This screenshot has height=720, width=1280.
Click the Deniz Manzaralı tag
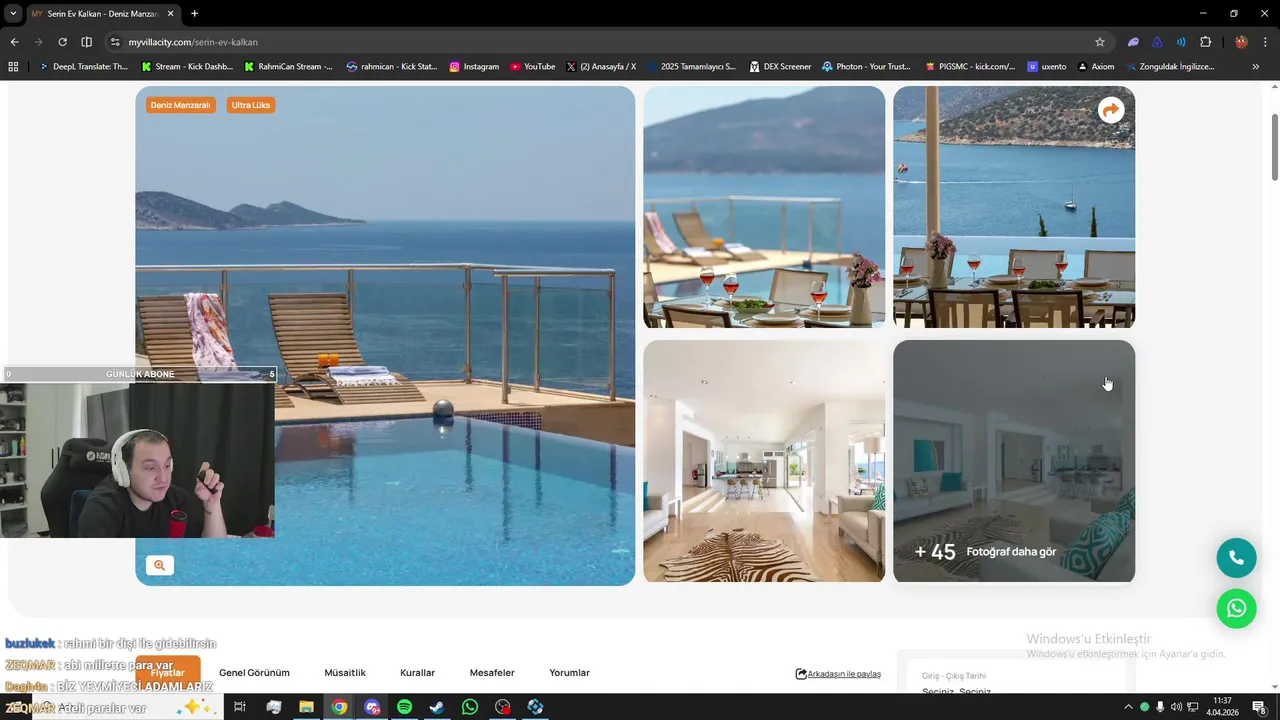[181, 105]
